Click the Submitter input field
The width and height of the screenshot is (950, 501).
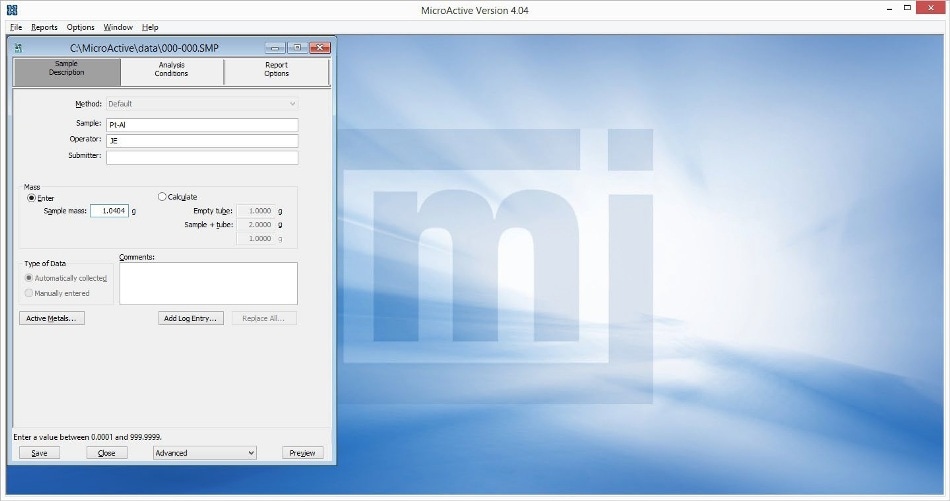(202, 157)
